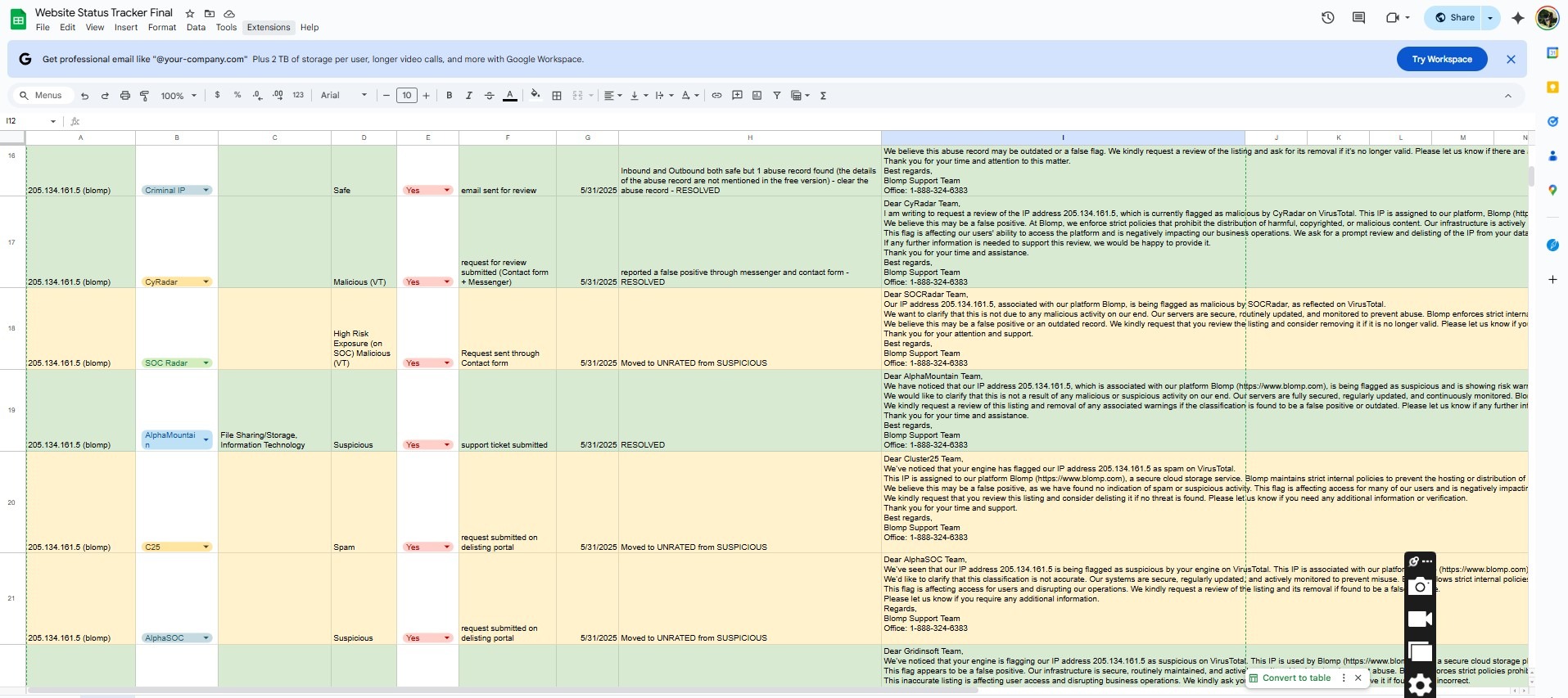This screenshot has width=1568, height=698.
Task: Toggle bold formatting
Action: 449,96
